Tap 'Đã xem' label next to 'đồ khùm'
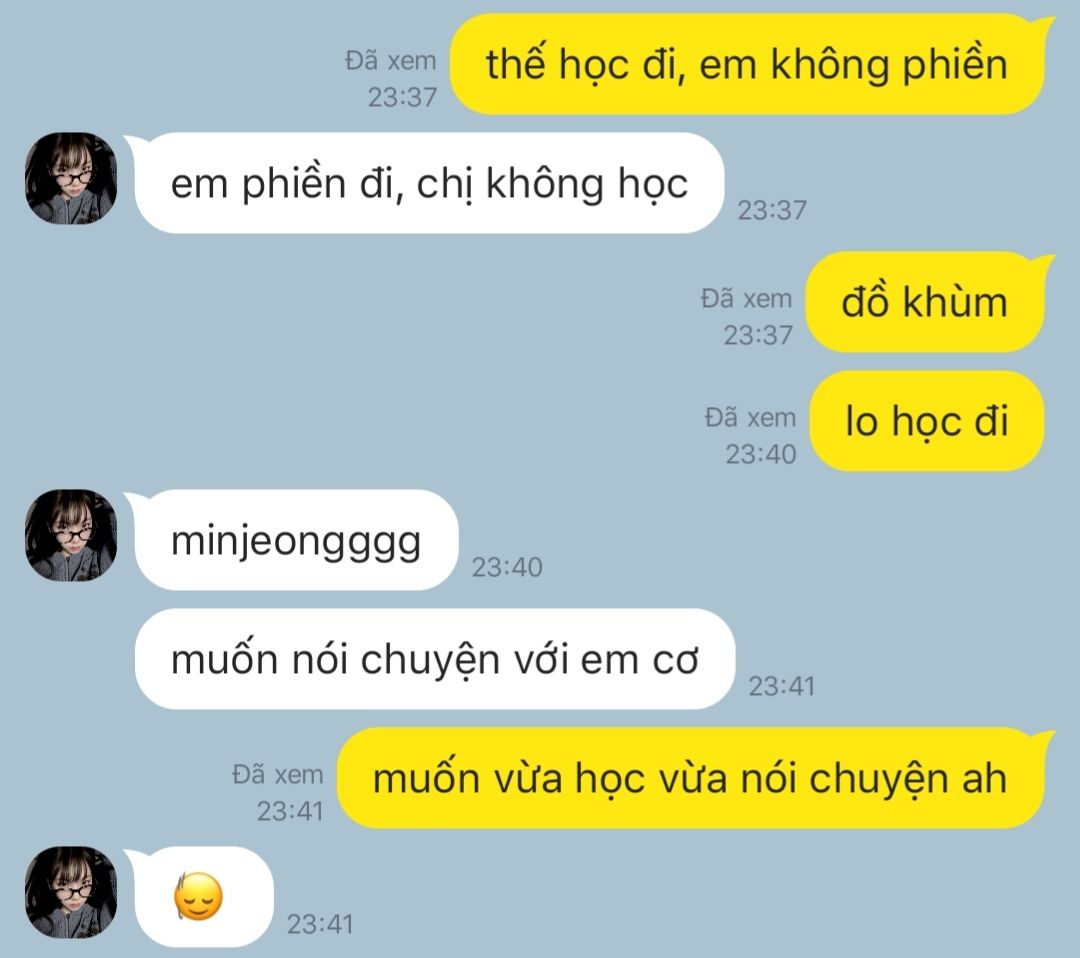Screen dimensions: 1080x958 (x=746, y=299)
